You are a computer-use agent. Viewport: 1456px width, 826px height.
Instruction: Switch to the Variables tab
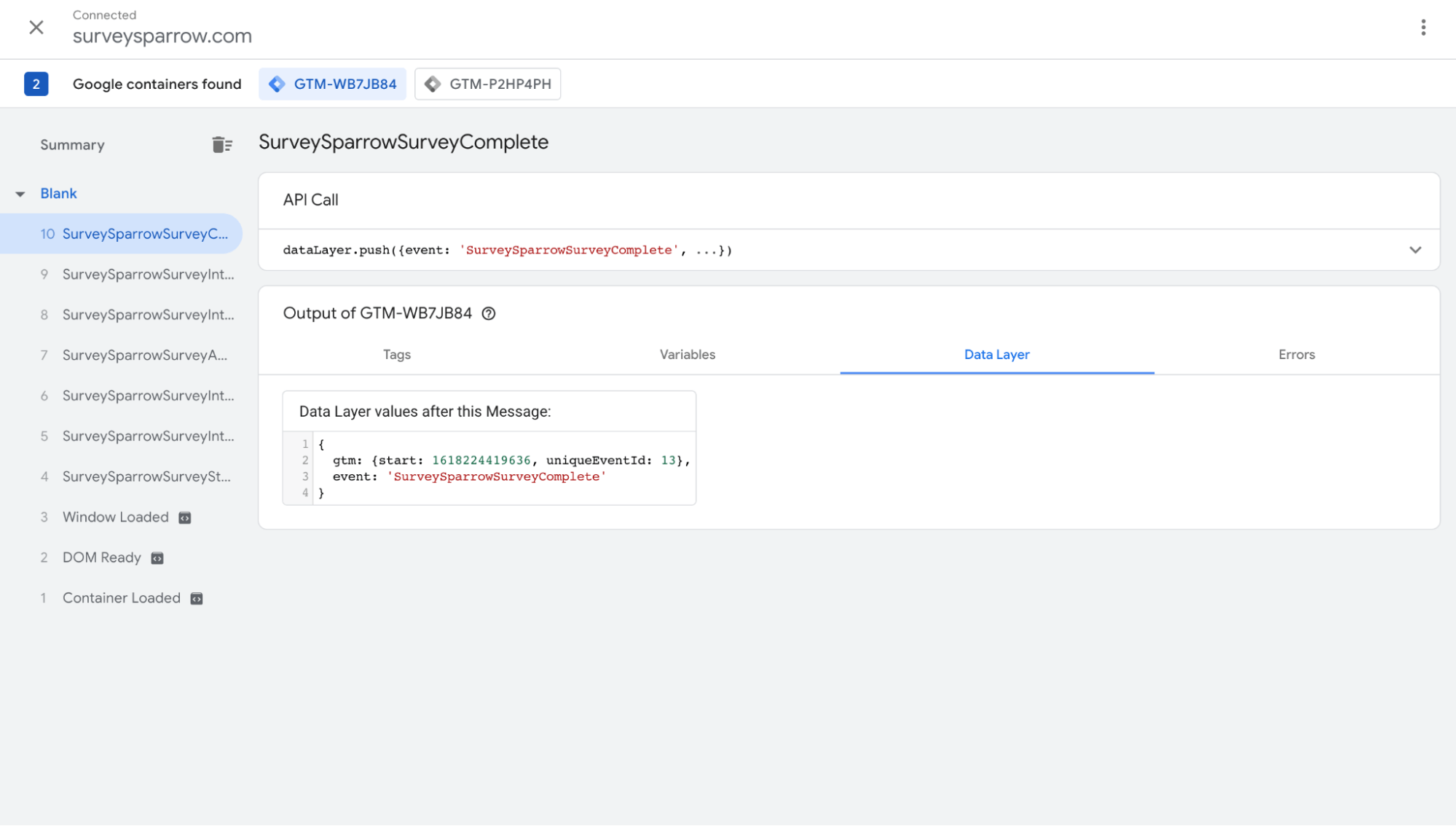[x=687, y=355]
